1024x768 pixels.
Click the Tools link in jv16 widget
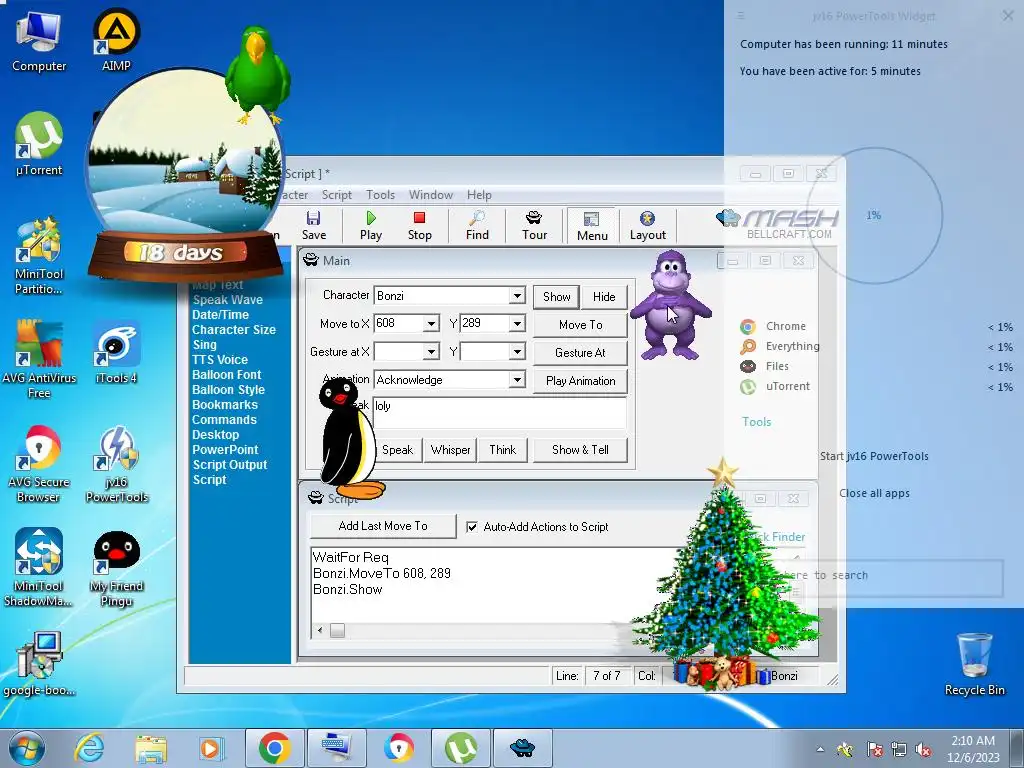[756, 422]
